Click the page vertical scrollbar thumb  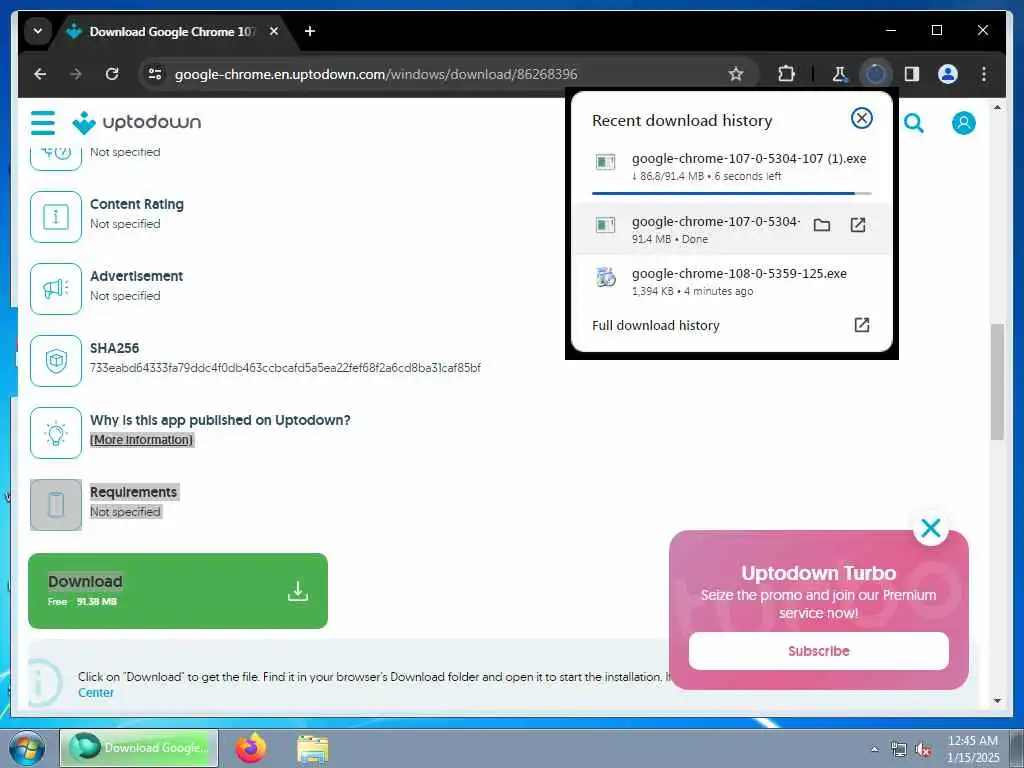coord(997,381)
